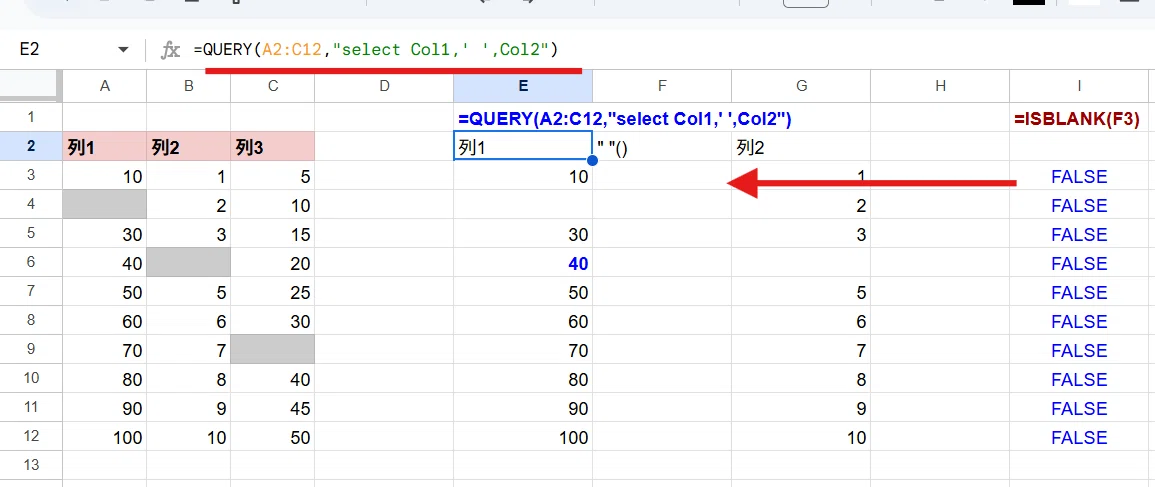Select row 11 header

pyautogui.click(x=31, y=408)
